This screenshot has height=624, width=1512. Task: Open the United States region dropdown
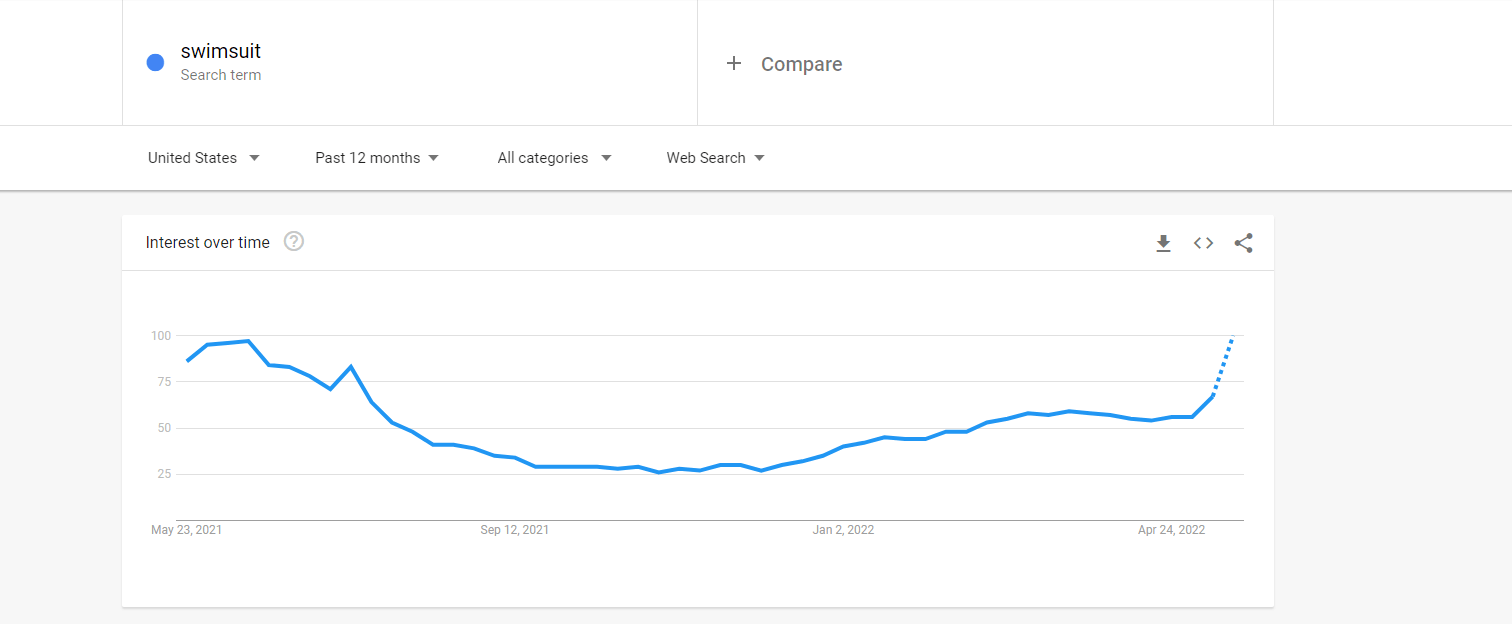(204, 158)
